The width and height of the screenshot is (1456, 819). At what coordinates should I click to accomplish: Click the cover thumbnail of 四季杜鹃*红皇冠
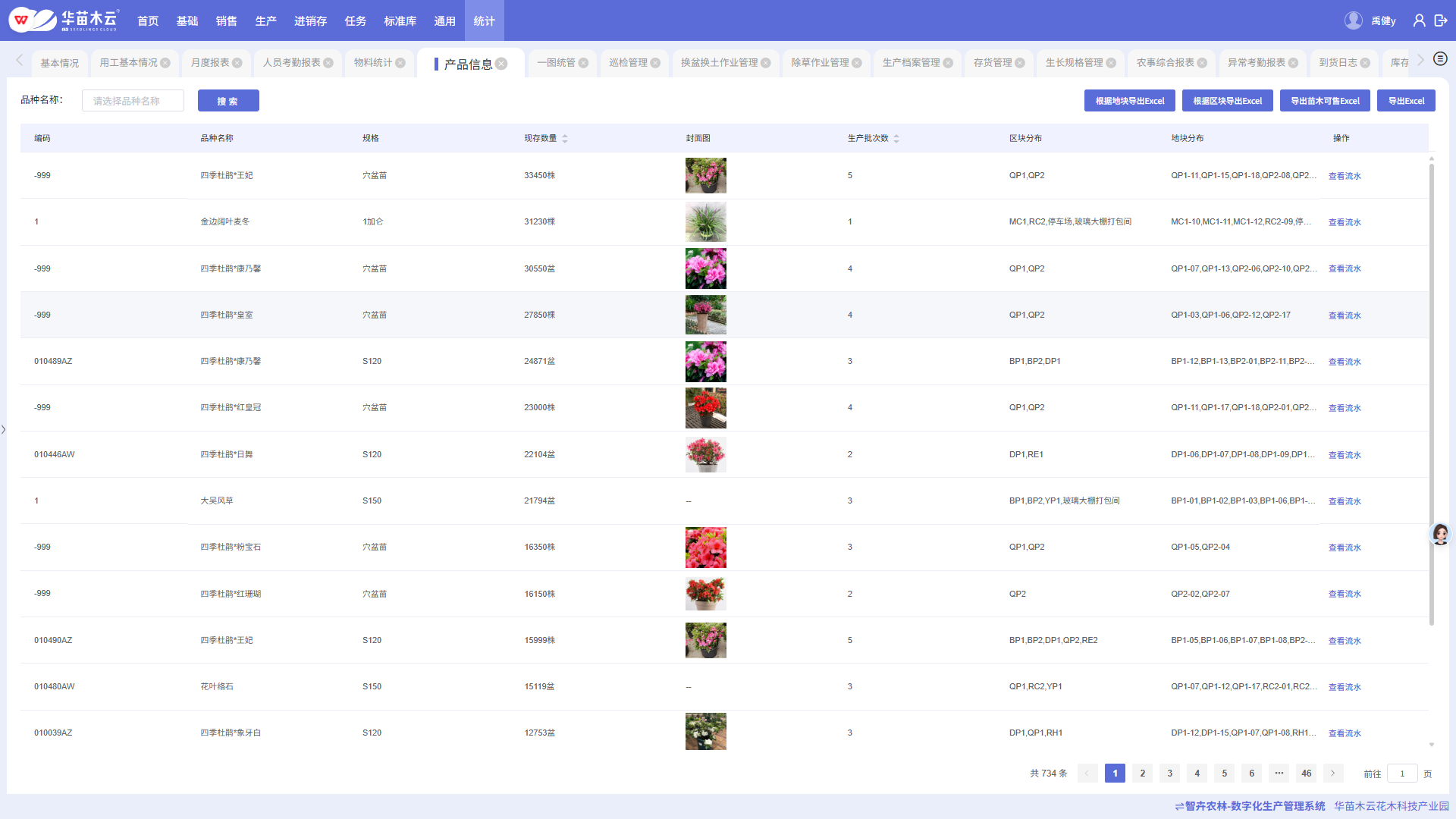tap(705, 408)
